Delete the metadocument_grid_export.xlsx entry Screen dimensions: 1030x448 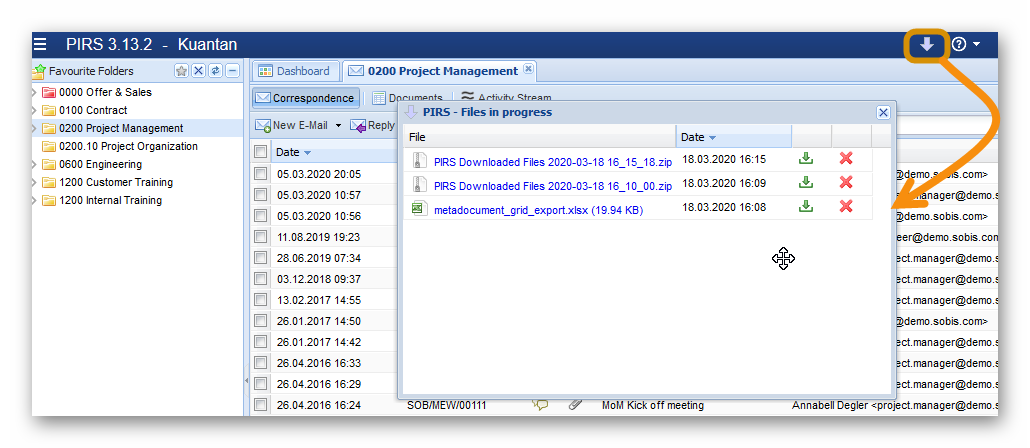tap(846, 206)
